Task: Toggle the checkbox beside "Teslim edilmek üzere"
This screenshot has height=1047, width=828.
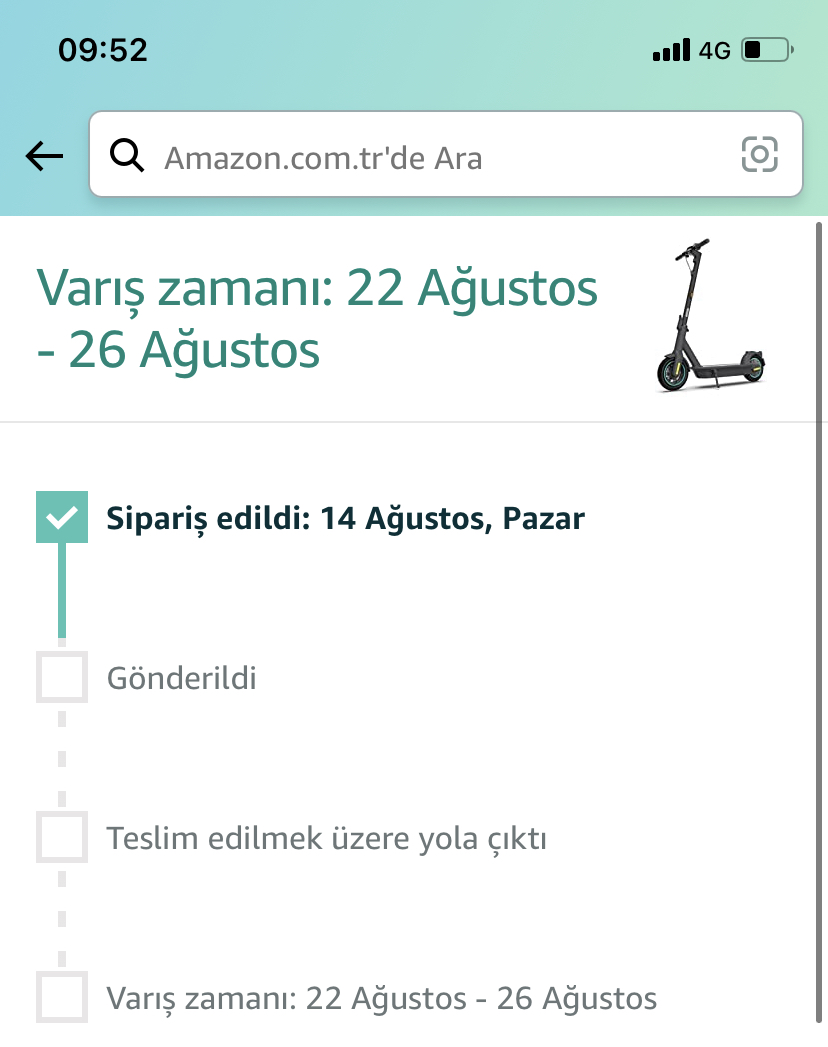Action: 62,837
